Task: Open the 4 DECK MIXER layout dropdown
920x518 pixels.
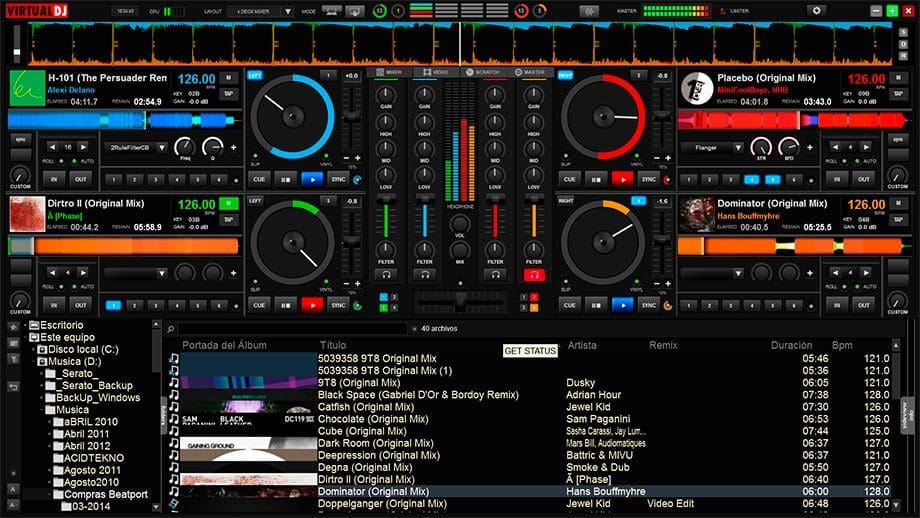Action: click(288, 11)
